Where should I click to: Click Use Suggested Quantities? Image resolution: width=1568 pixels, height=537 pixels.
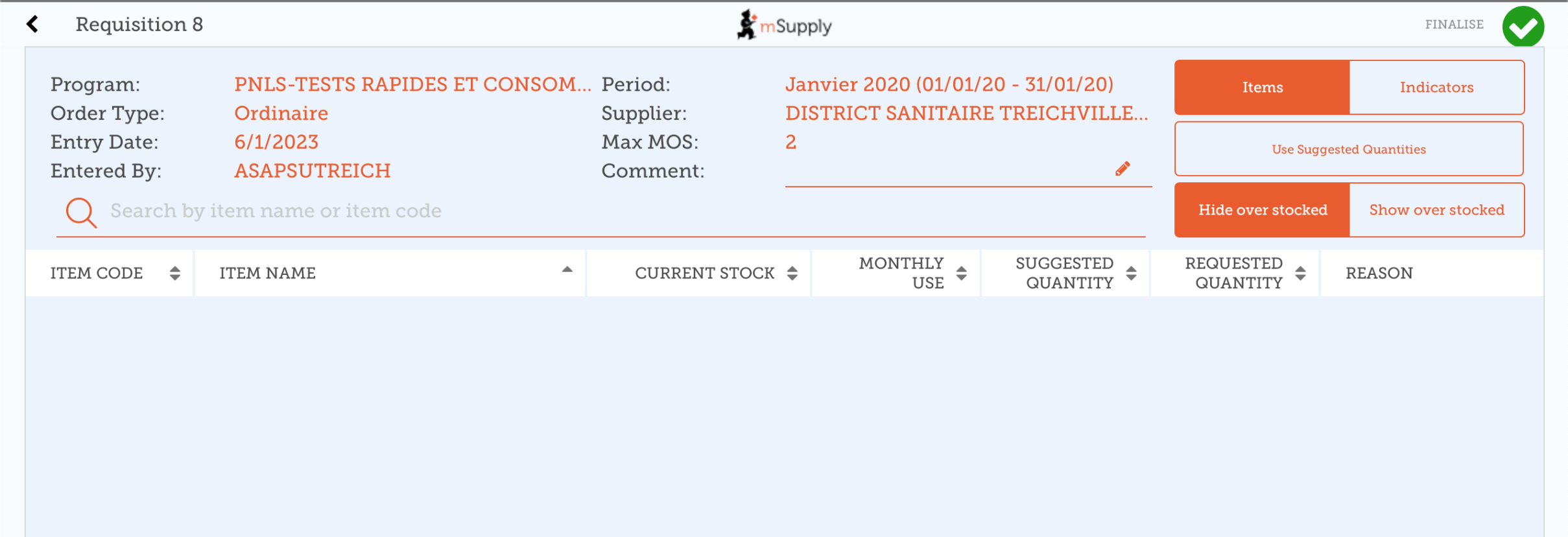[1348, 149]
